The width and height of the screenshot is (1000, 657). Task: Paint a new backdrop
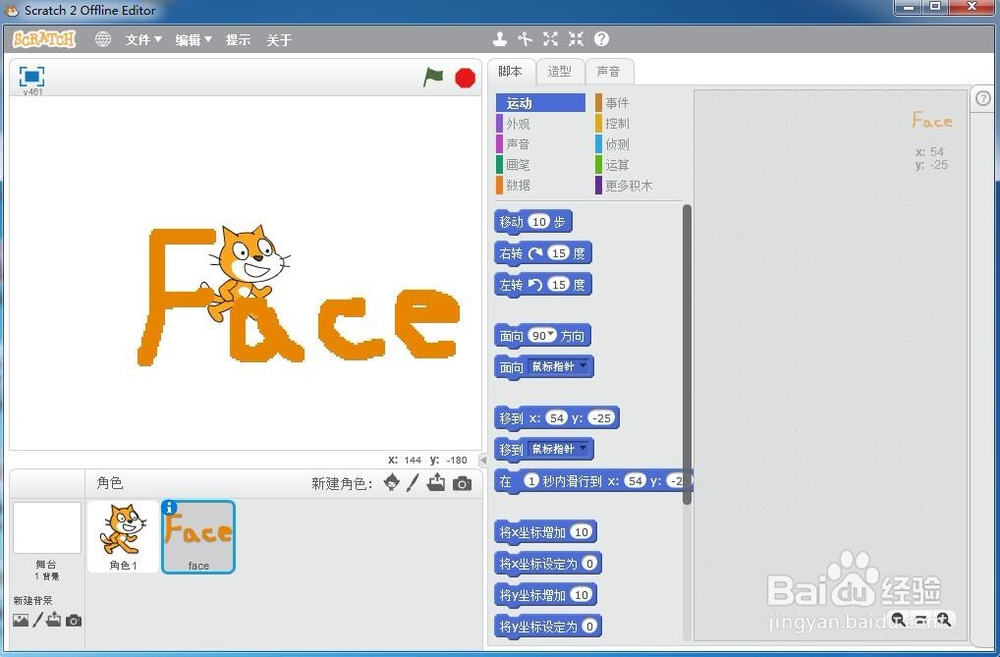coord(38,619)
